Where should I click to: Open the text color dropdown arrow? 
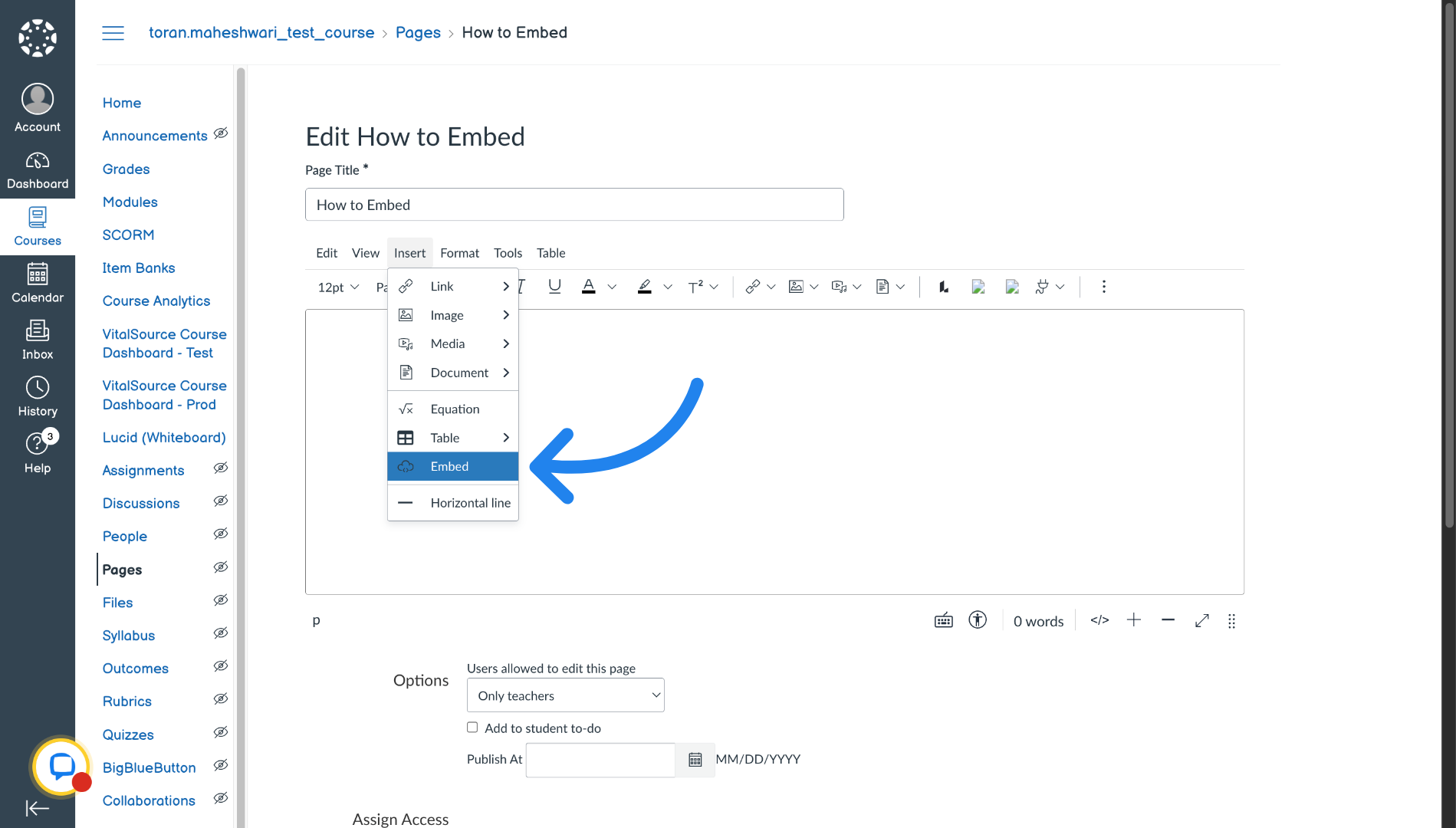click(612, 287)
